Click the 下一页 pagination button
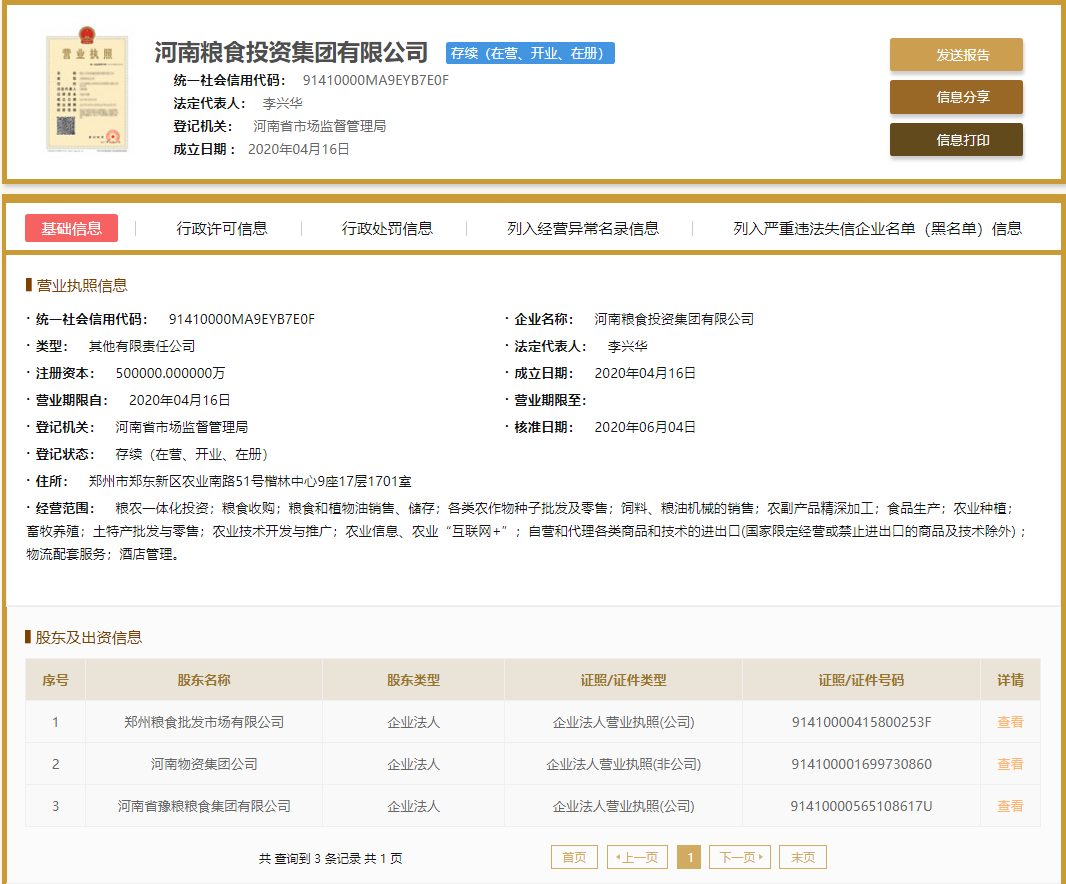The height and width of the screenshot is (884, 1066). tap(740, 856)
